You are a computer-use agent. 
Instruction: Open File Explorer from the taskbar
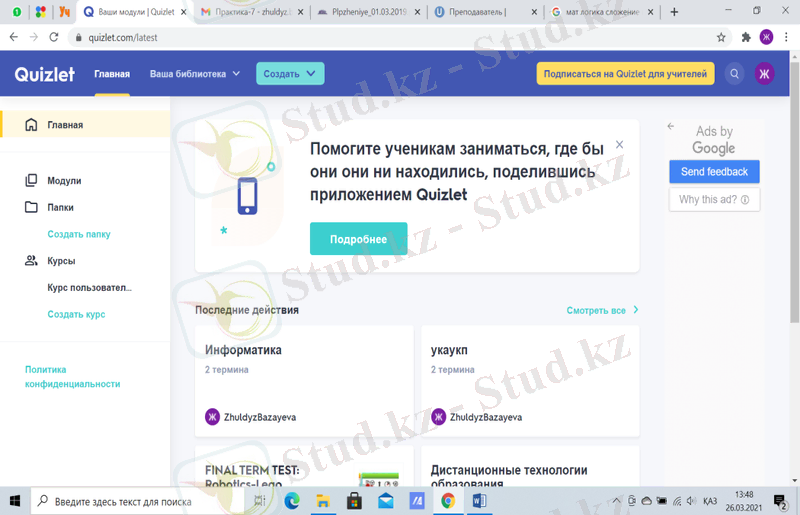(x=323, y=501)
